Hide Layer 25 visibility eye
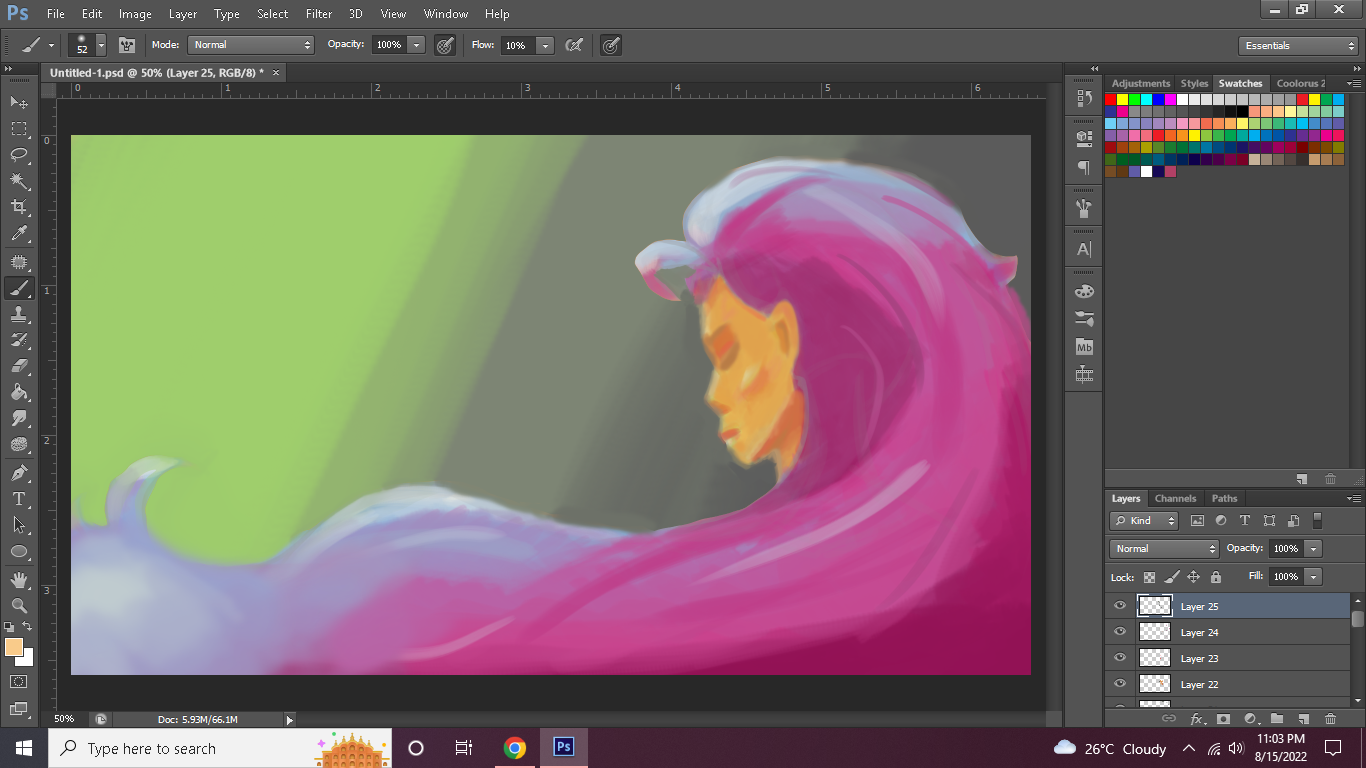Viewport: 1366px width, 768px height. tap(1120, 606)
